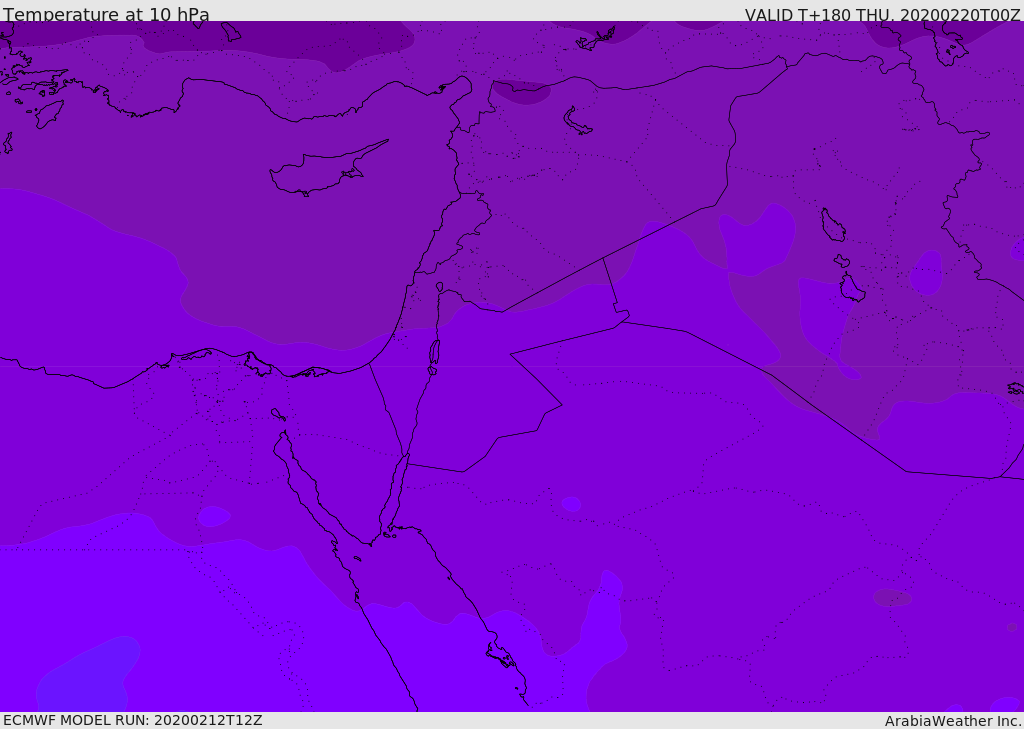Click the 'Temperature at 10 hPa' title text
This screenshot has height=729, width=1024.
(106, 14)
